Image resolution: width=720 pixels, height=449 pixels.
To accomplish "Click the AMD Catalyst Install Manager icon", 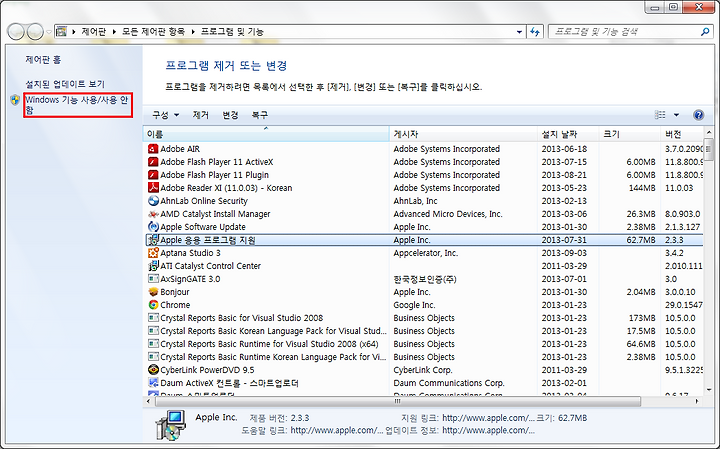I will [153, 214].
